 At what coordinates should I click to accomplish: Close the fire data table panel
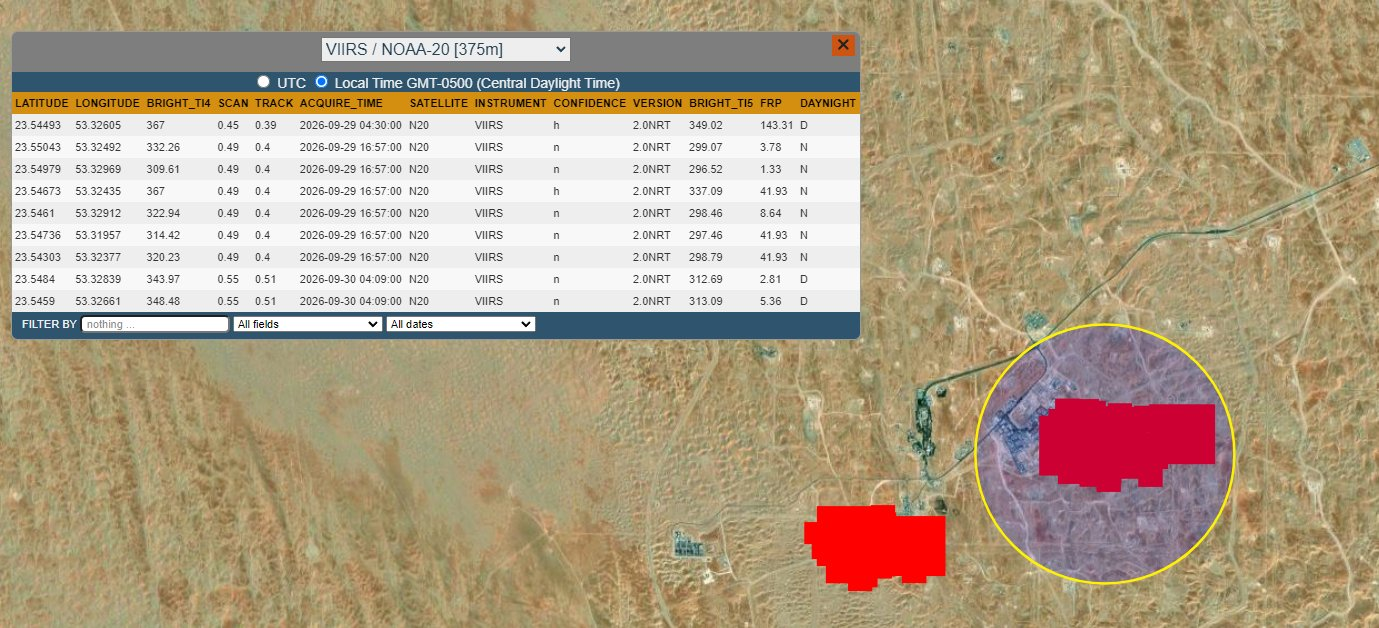[842, 45]
